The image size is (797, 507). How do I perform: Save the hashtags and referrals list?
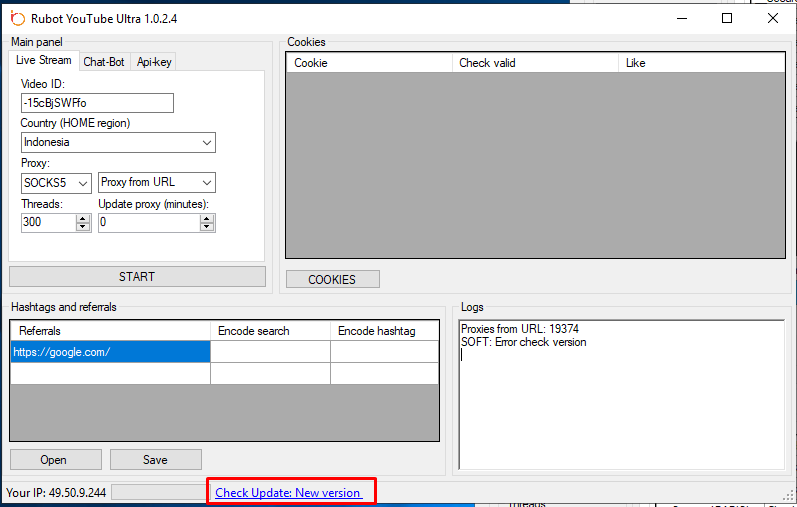point(155,460)
